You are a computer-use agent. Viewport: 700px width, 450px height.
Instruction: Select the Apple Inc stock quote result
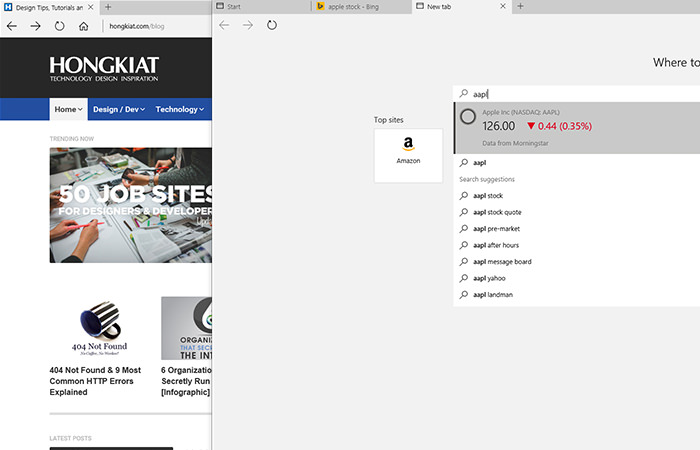(x=577, y=128)
